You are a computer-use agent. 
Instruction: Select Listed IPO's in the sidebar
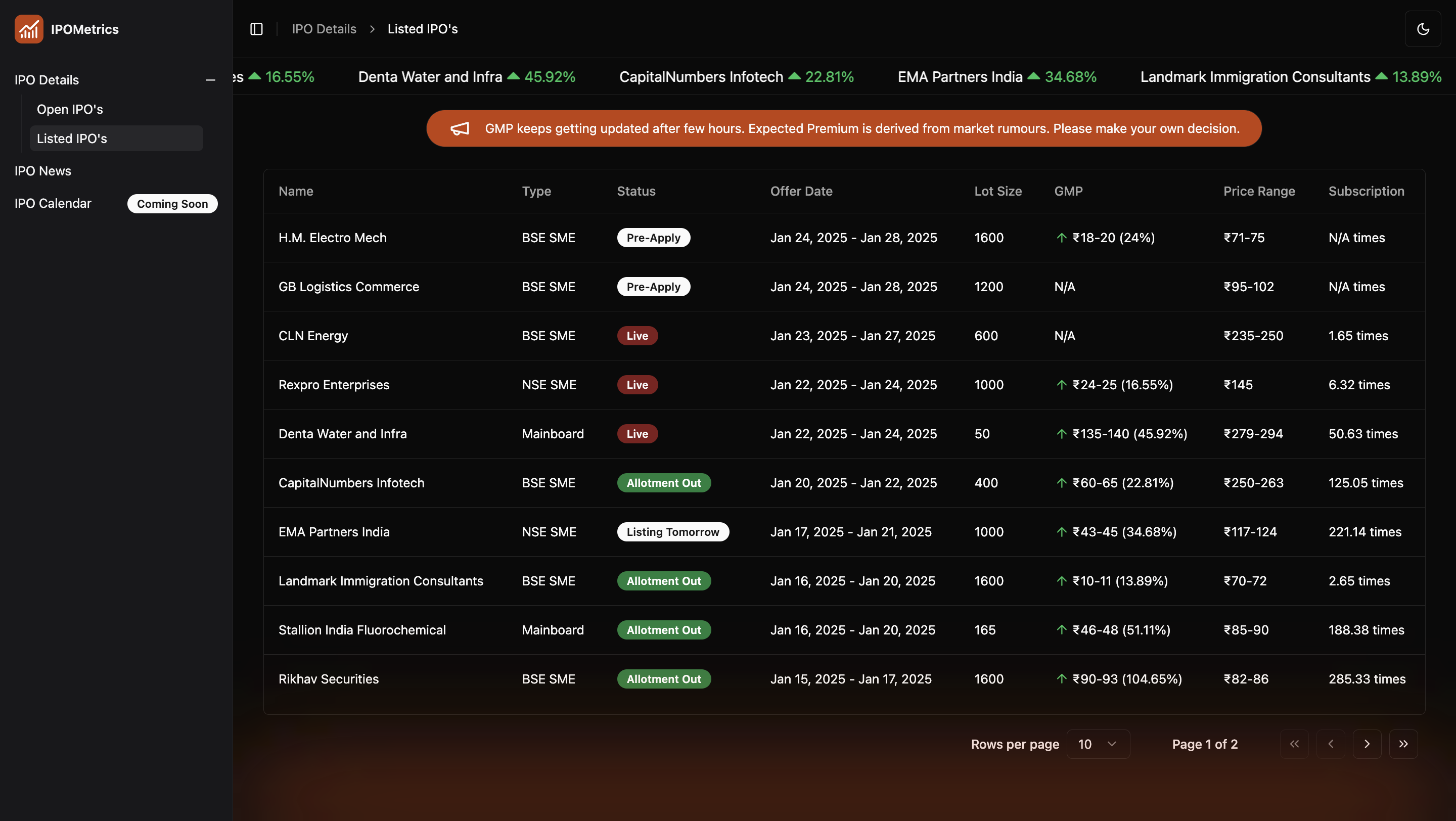click(72, 138)
